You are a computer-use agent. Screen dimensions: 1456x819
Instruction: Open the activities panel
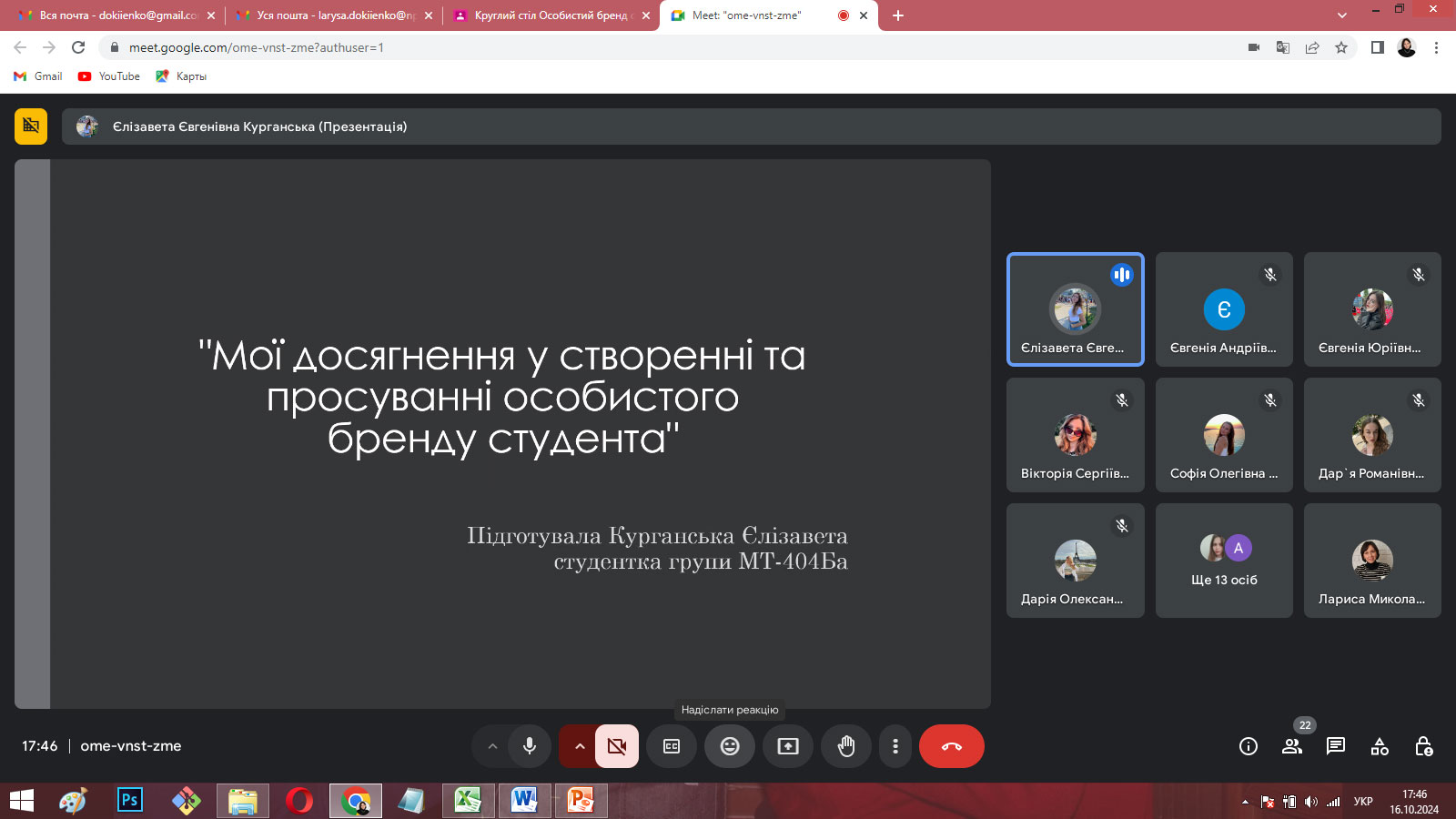[x=1380, y=746]
